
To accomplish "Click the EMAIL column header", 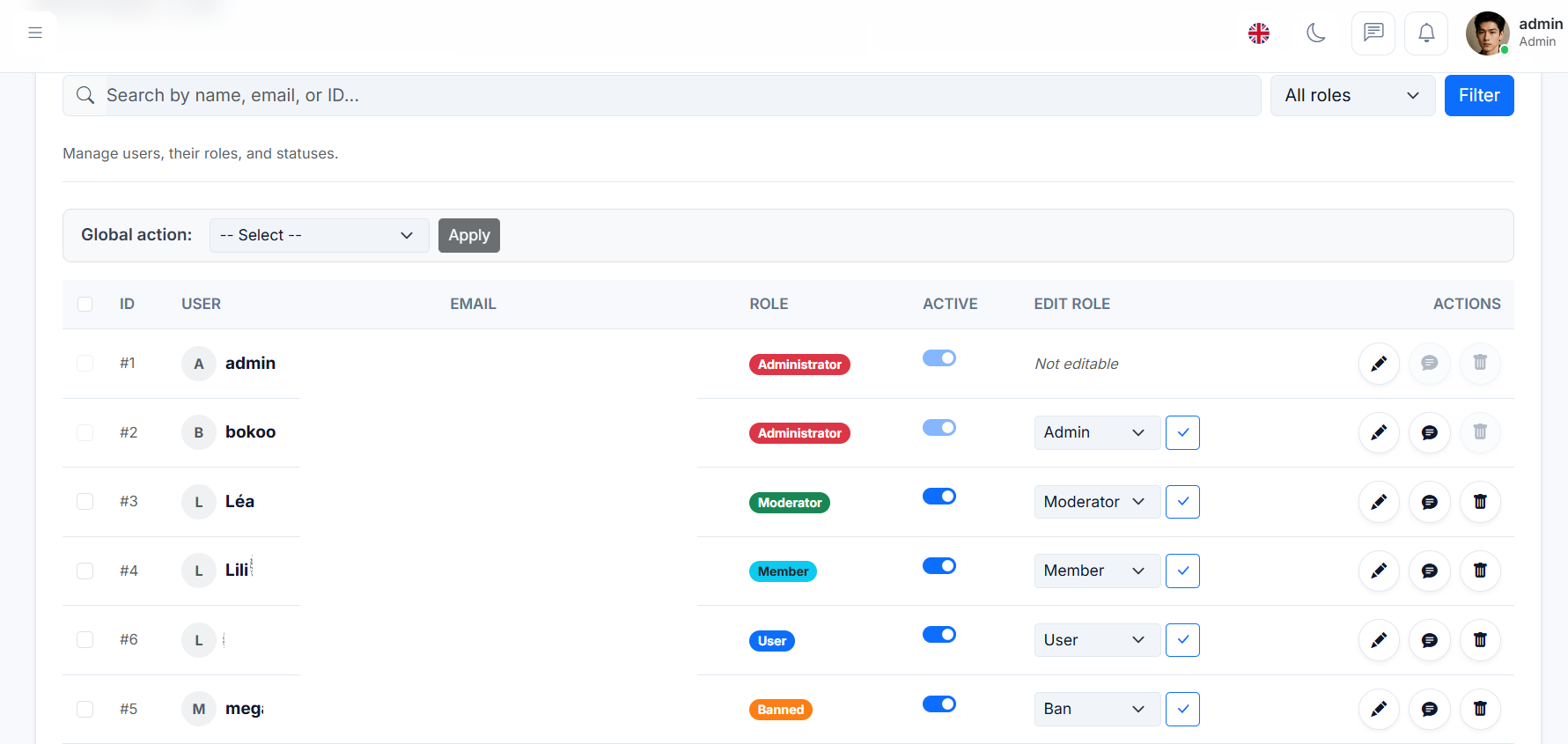I will point(473,304).
